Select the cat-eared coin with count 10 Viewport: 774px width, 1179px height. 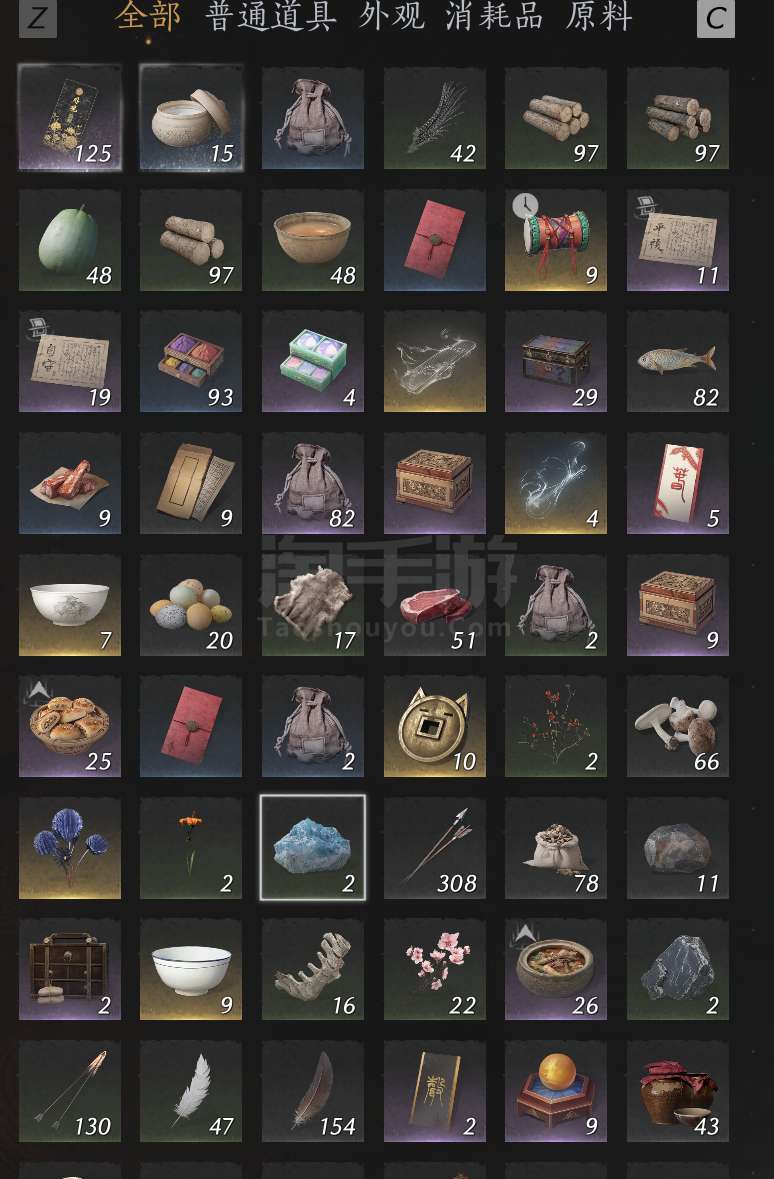[434, 726]
